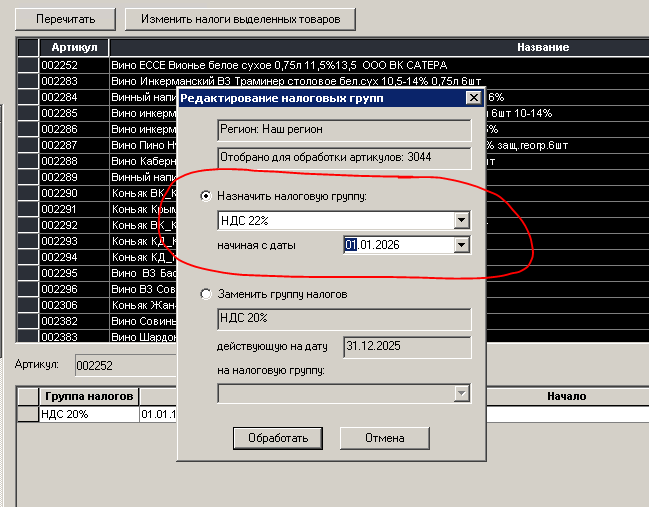The width and height of the screenshot is (649, 507).
Task: Click the Начало column header
Action: click(x=565, y=397)
